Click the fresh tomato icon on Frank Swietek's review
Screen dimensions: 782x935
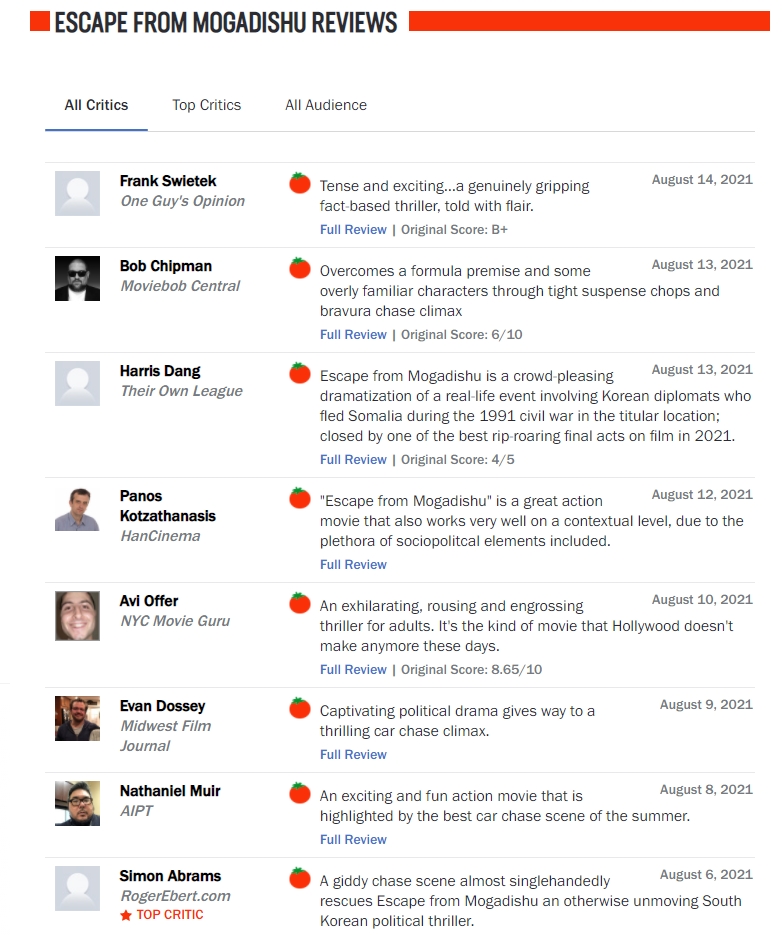299,183
